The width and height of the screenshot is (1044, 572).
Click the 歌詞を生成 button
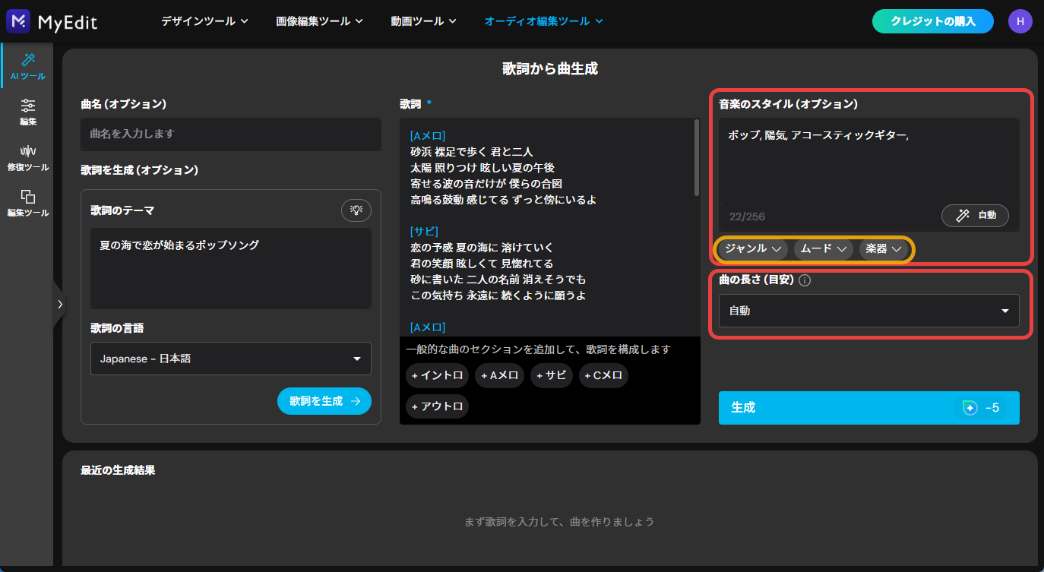coord(324,401)
